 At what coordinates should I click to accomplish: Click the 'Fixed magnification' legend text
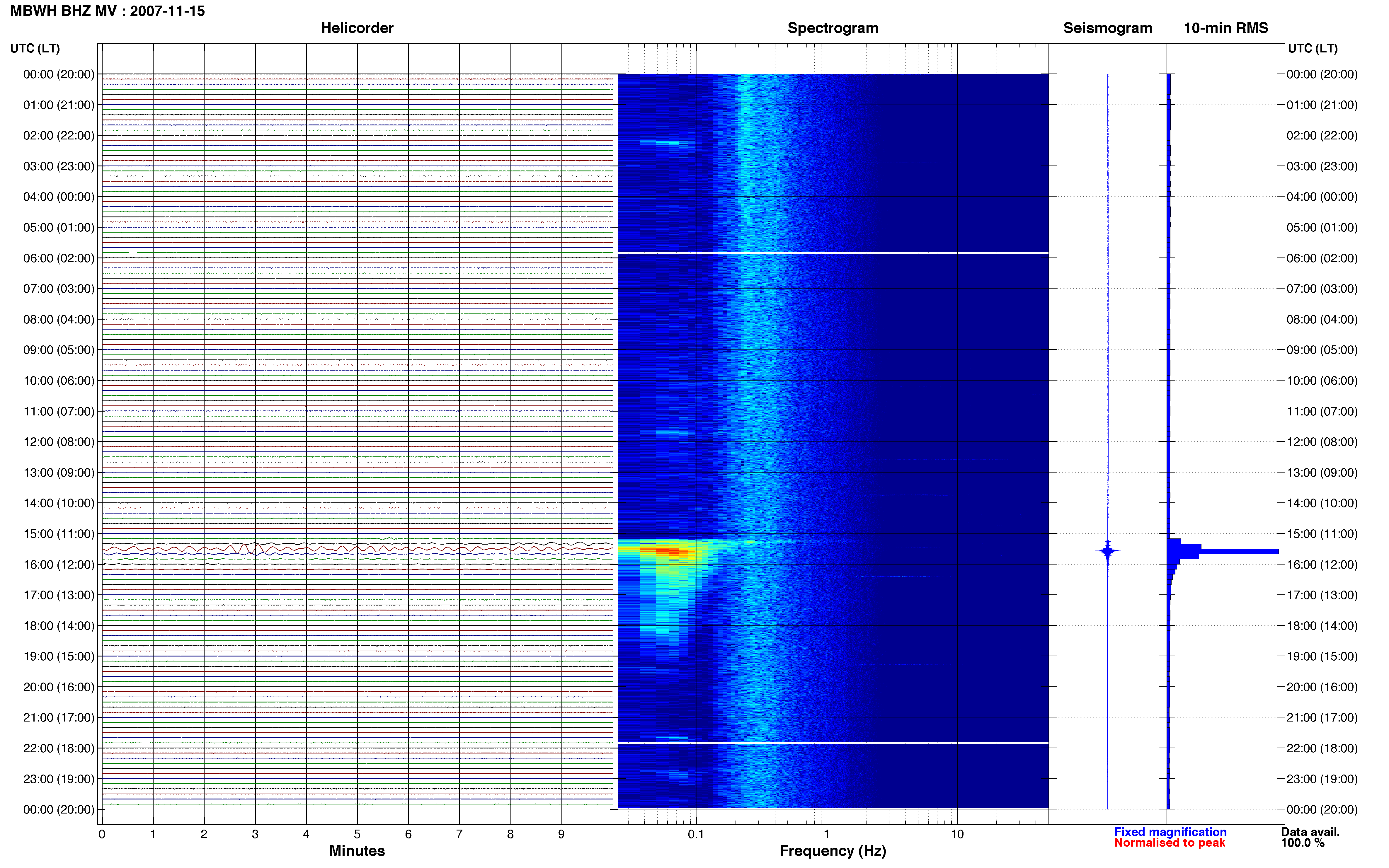1170,832
